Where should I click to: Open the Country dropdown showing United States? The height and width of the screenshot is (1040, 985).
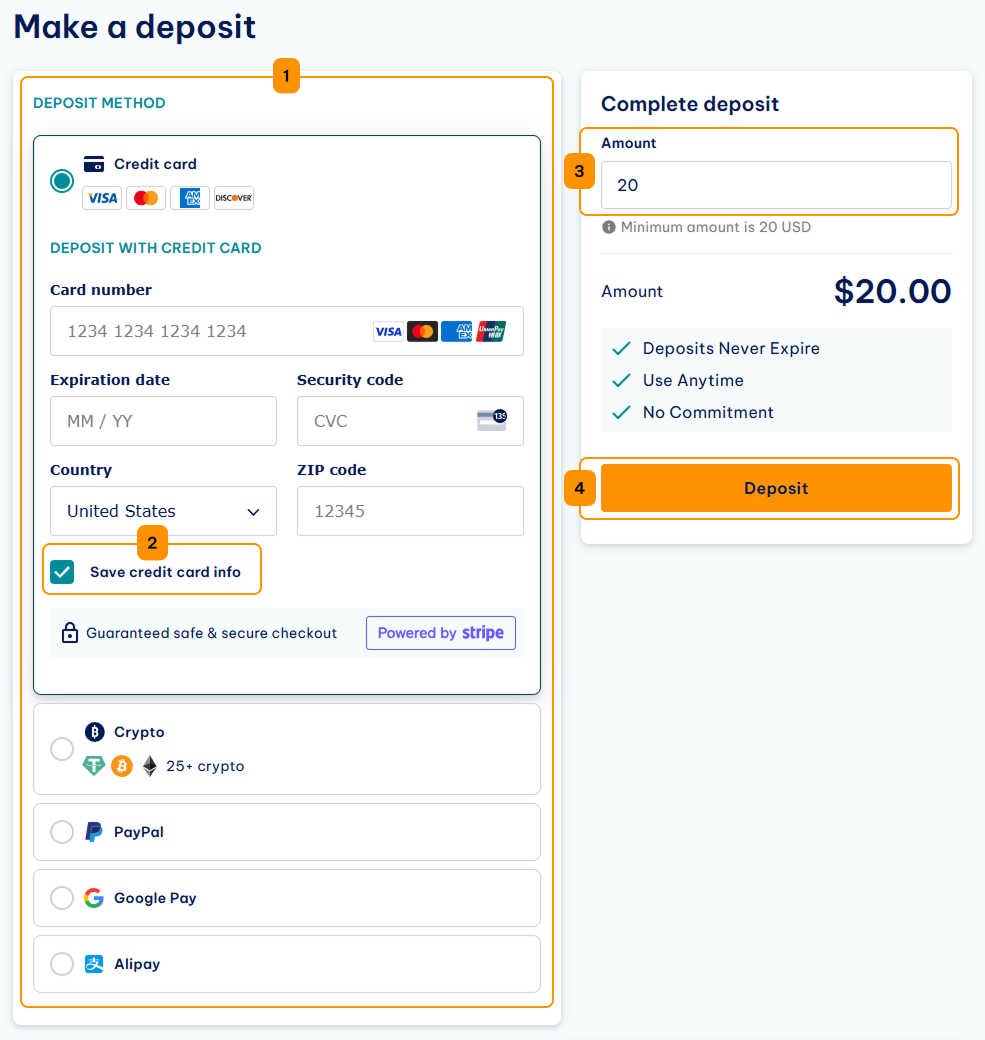163,511
